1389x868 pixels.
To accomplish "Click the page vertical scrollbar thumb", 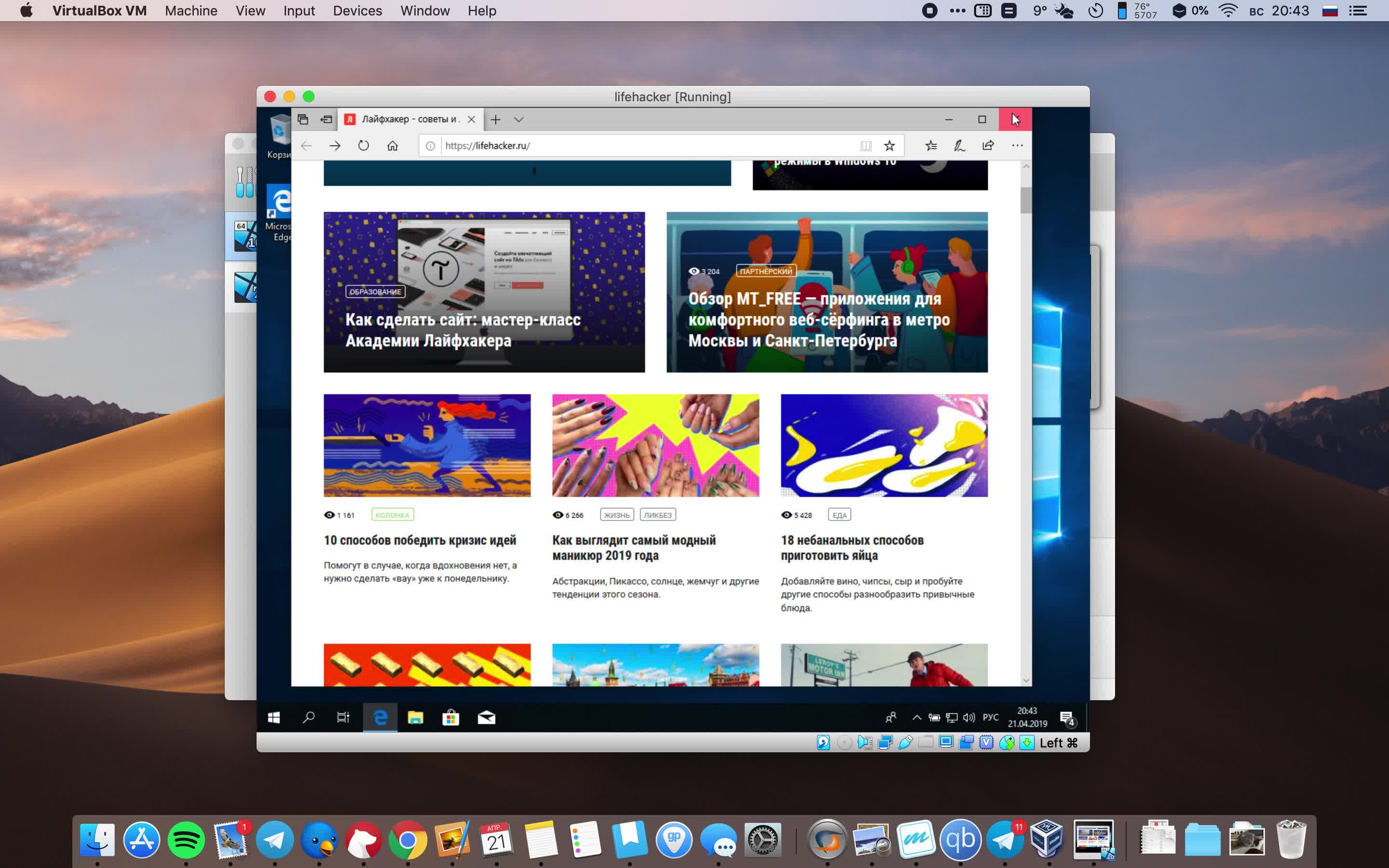I will 1026,200.
